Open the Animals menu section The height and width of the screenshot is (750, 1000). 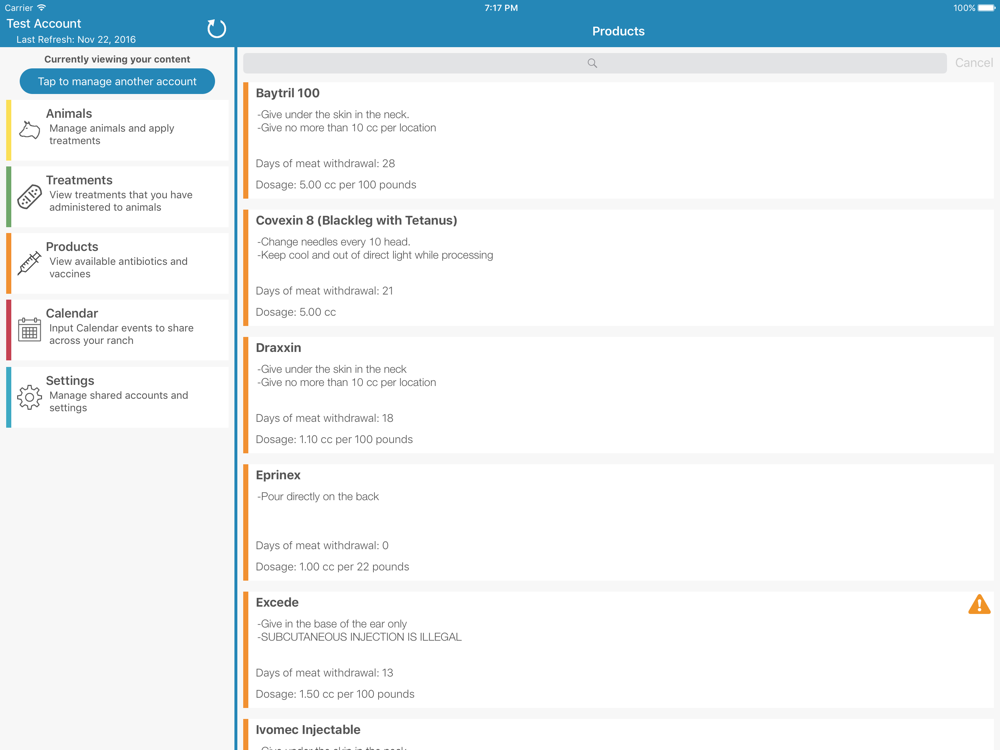pos(117,130)
